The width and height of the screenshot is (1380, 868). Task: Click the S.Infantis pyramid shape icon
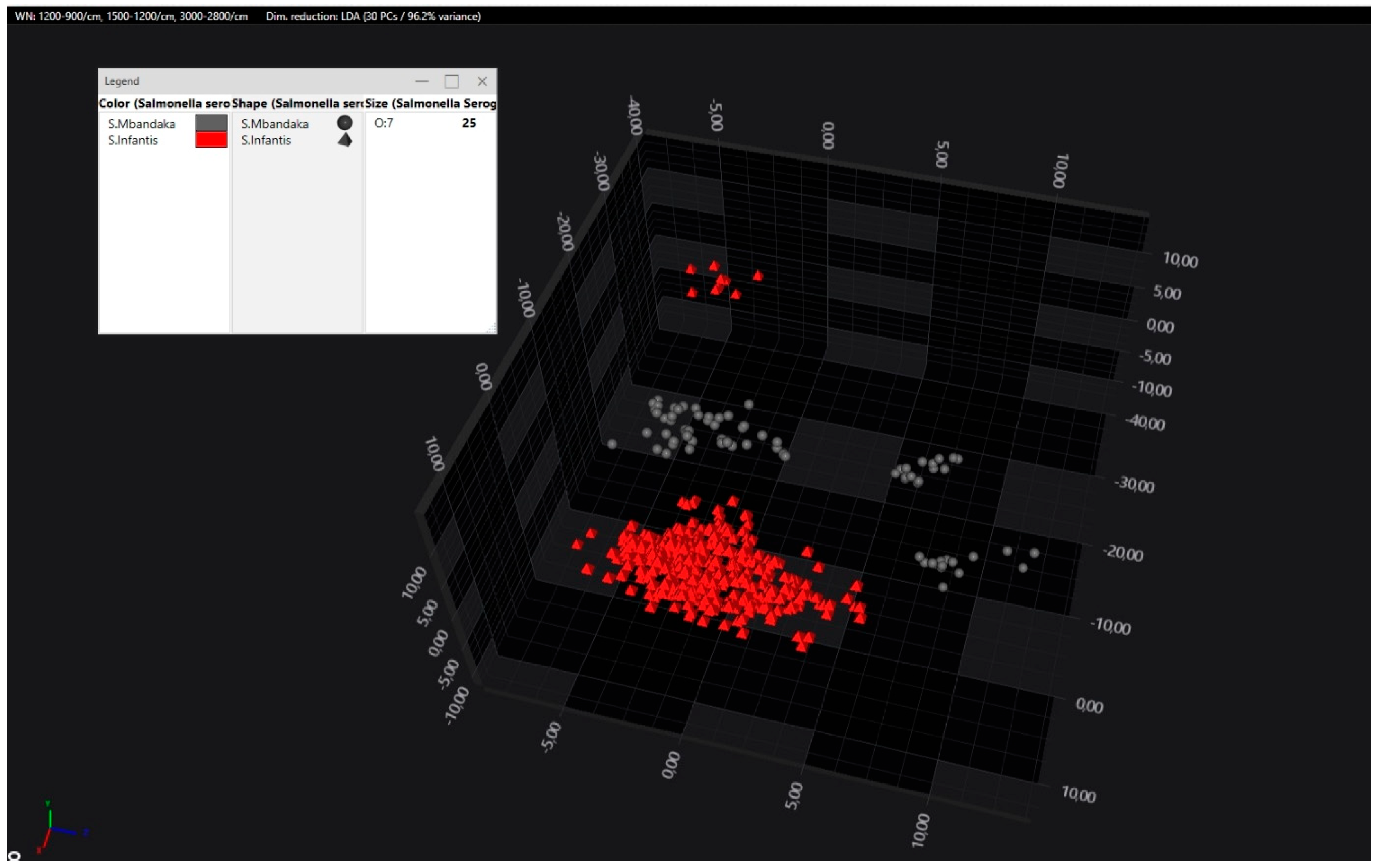click(344, 140)
